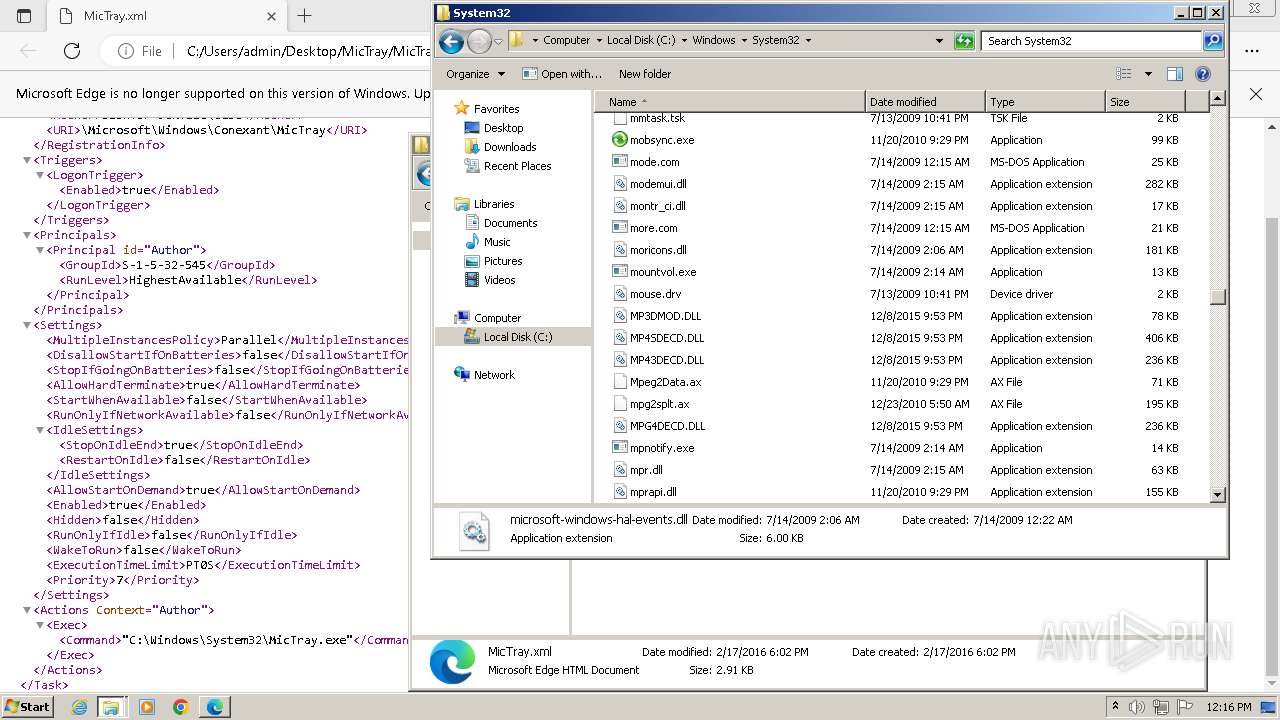Viewport: 1280px width, 720px height.
Task: Click the Windows Start button
Action: coord(27,706)
